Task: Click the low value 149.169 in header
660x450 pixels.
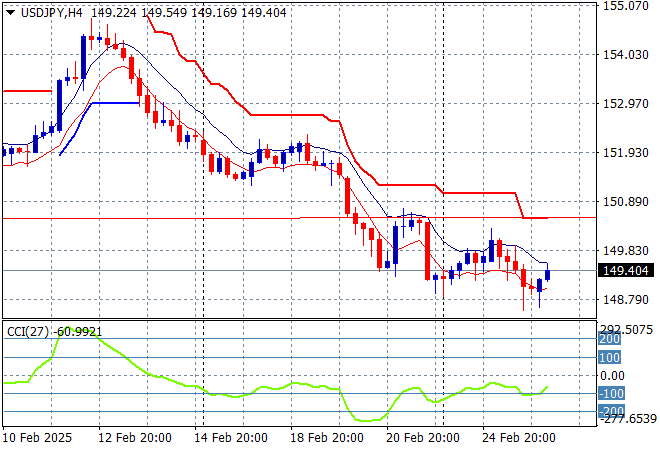Action: point(214,13)
